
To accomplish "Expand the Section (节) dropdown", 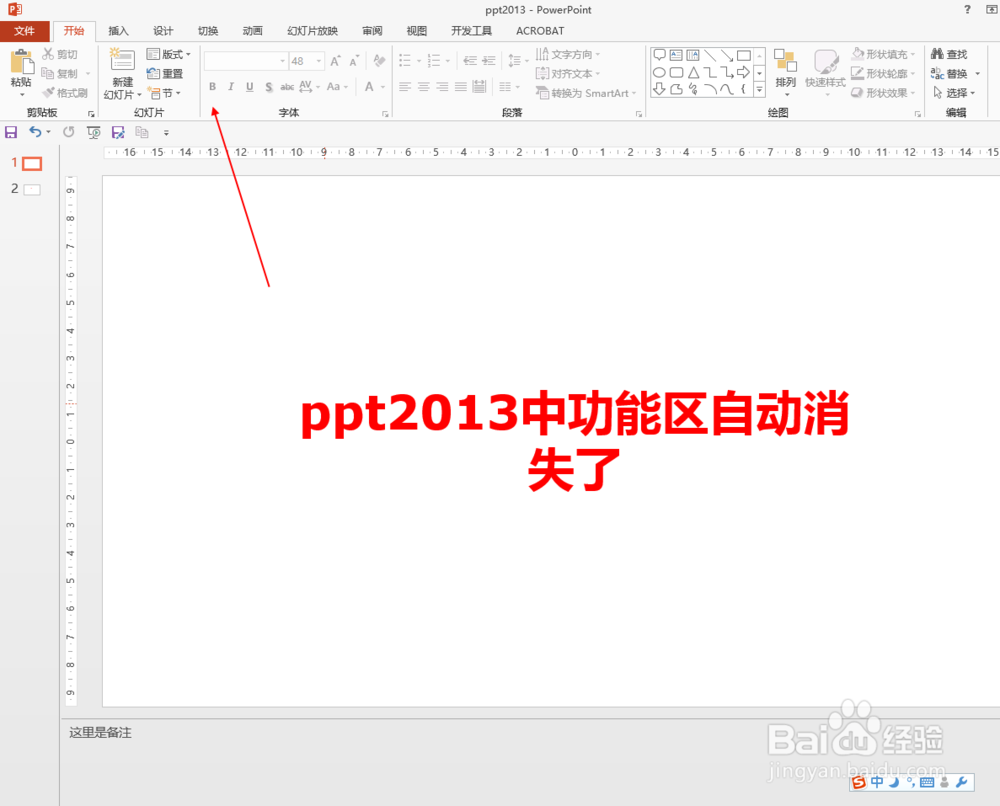I will click(165, 93).
